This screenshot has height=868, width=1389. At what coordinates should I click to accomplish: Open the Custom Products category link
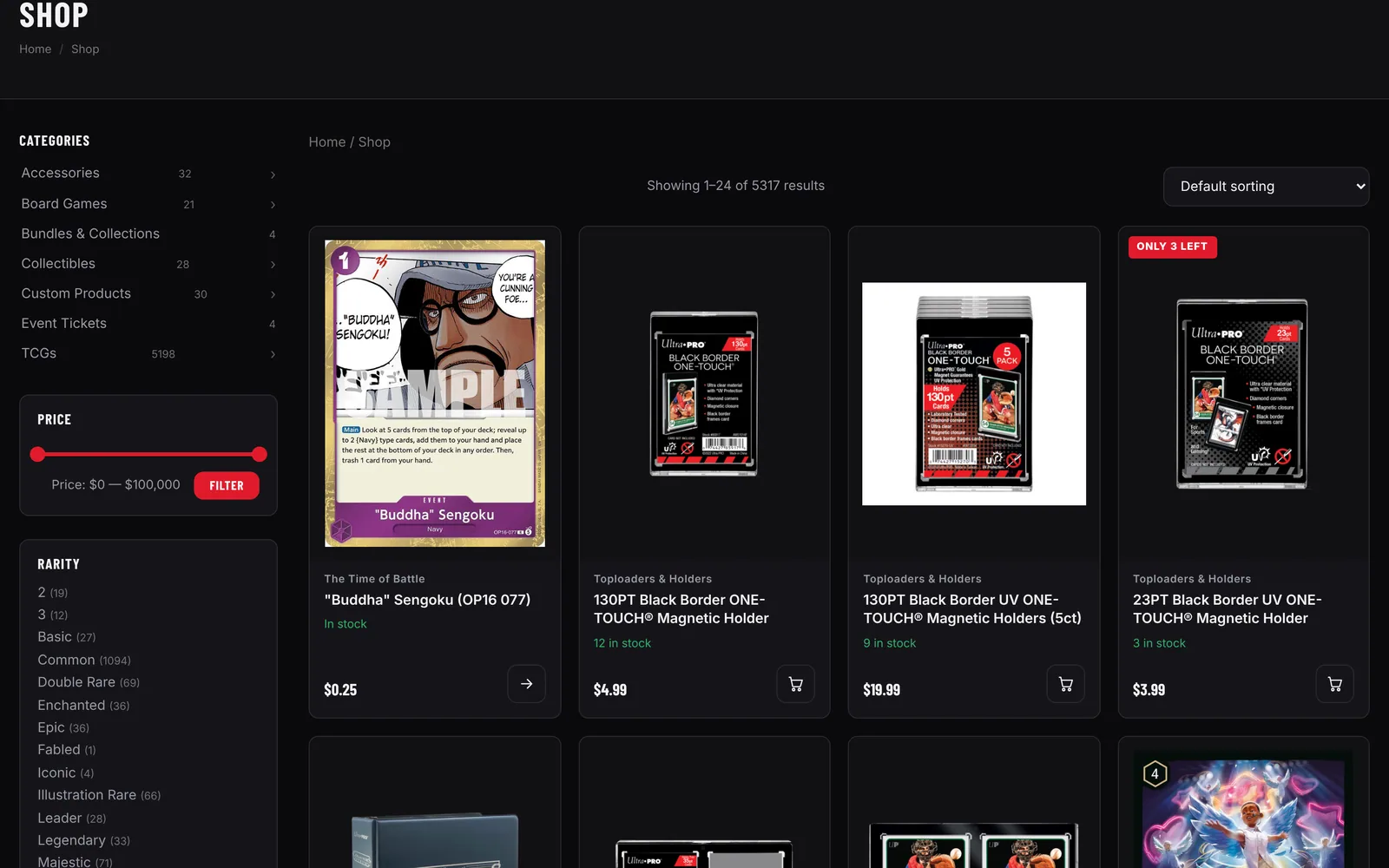click(x=76, y=293)
